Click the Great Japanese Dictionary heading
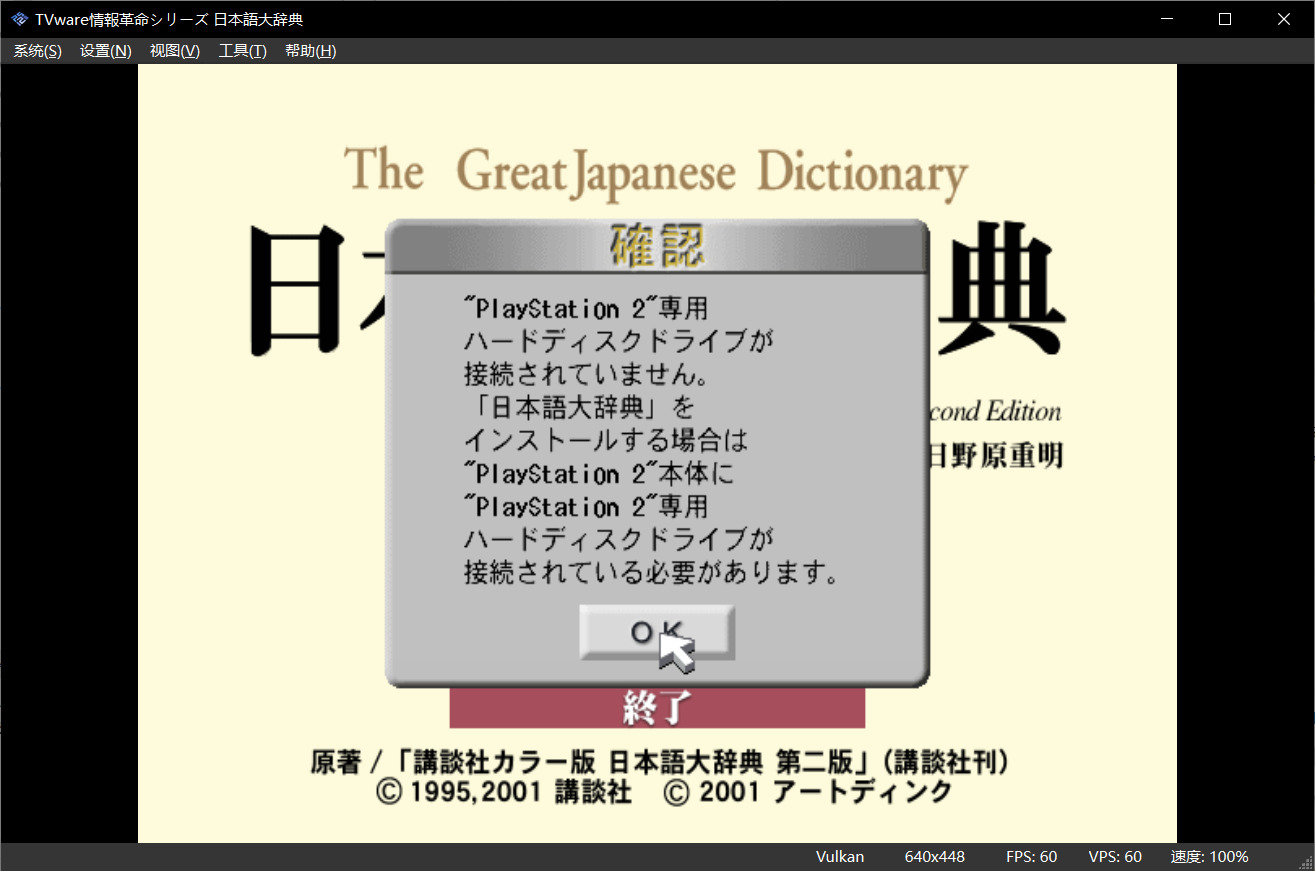Image resolution: width=1315 pixels, height=871 pixels. 656,172
